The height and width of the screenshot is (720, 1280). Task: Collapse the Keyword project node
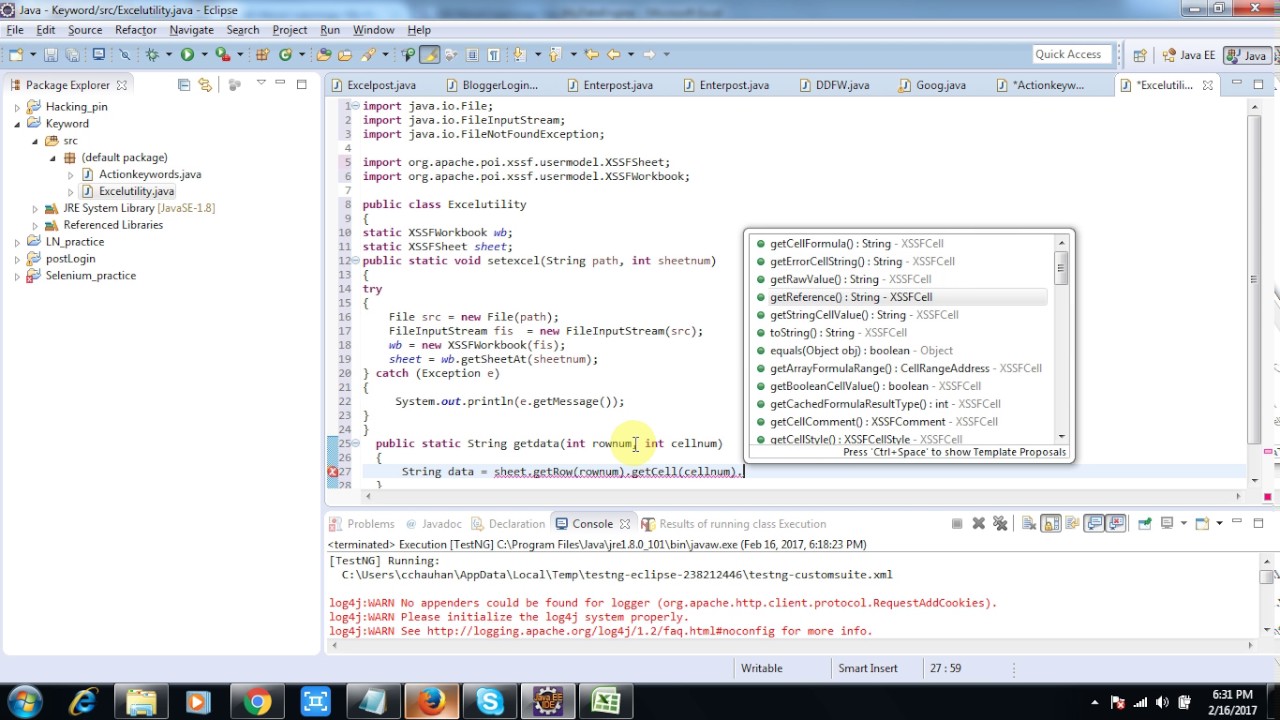pyautogui.click(x=17, y=124)
